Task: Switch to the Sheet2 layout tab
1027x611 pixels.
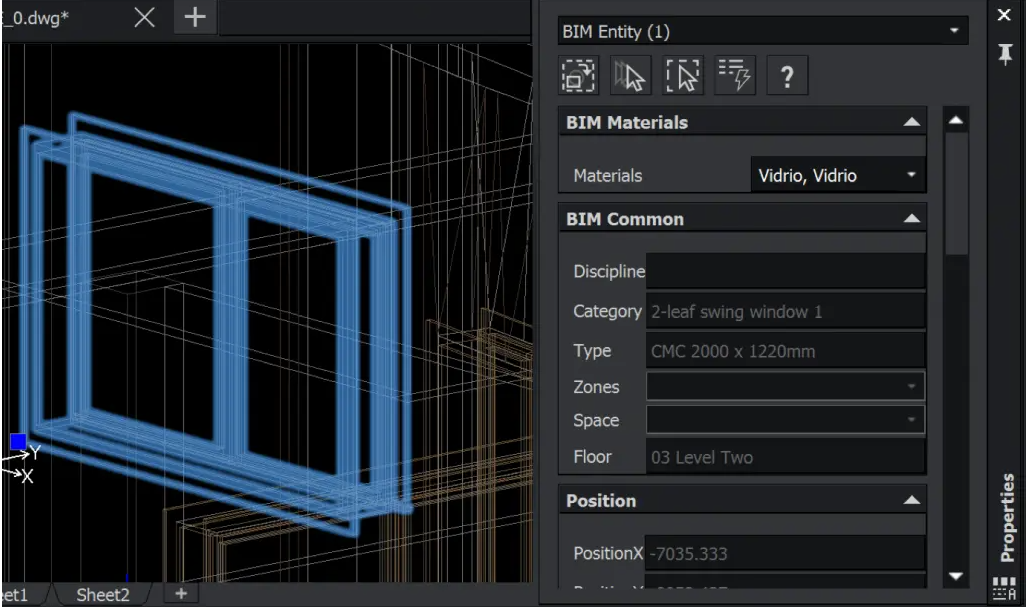Action: [103, 595]
